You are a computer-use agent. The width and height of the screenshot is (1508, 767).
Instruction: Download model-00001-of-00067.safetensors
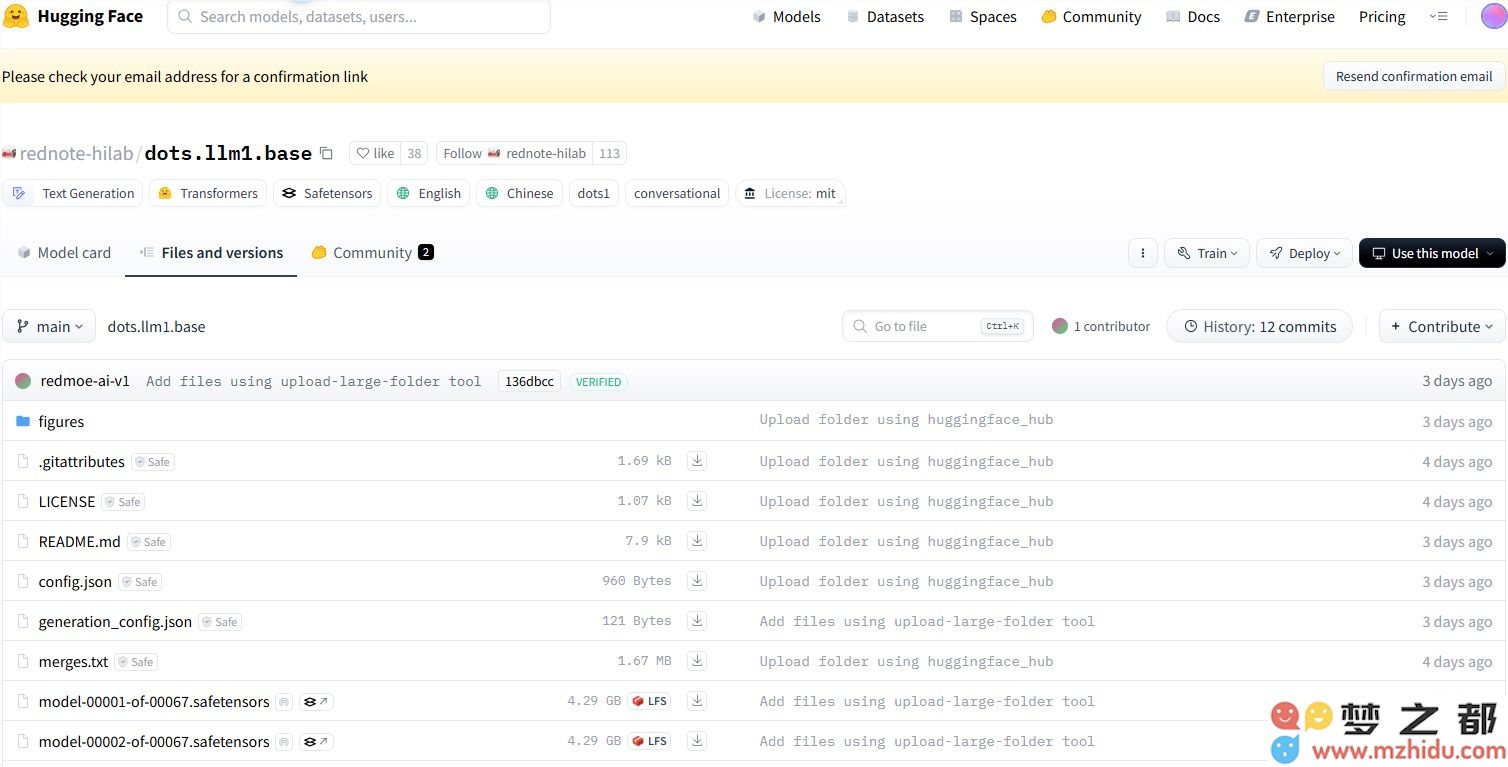(x=697, y=701)
